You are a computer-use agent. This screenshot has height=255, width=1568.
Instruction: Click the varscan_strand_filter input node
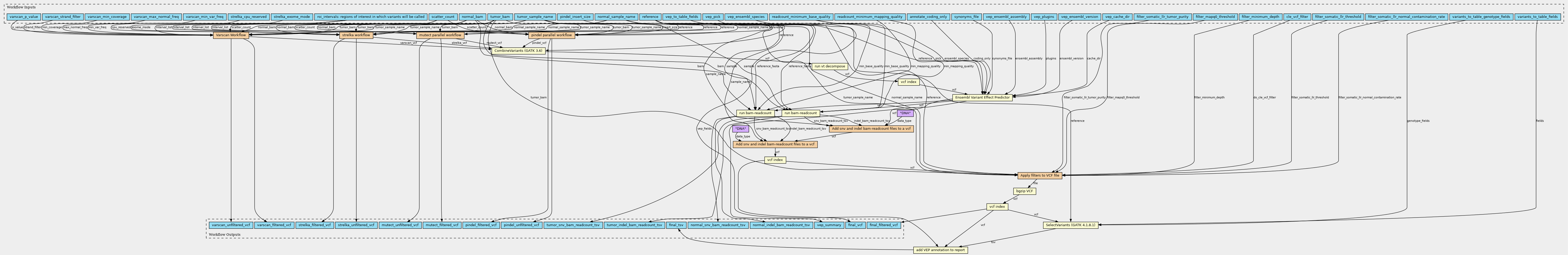click(63, 17)
